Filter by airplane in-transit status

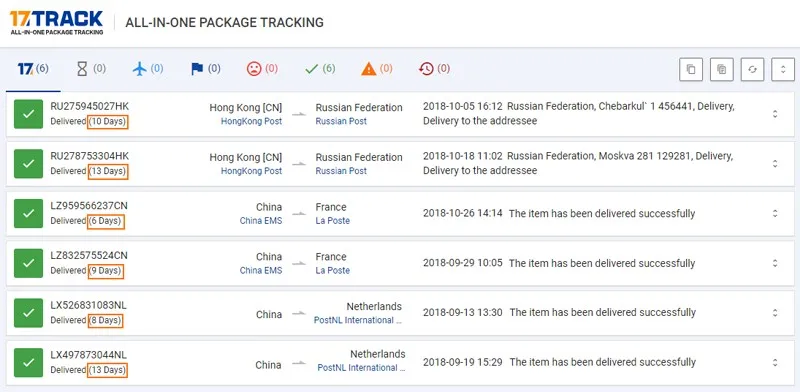point(148,69)
